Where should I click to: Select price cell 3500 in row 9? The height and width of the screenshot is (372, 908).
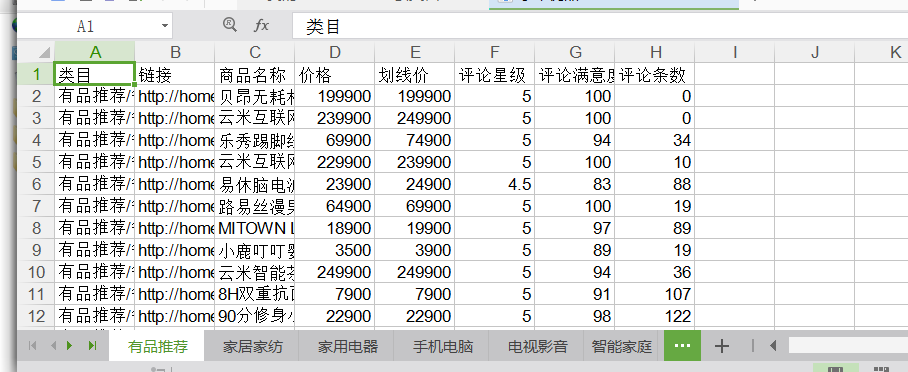335,250
